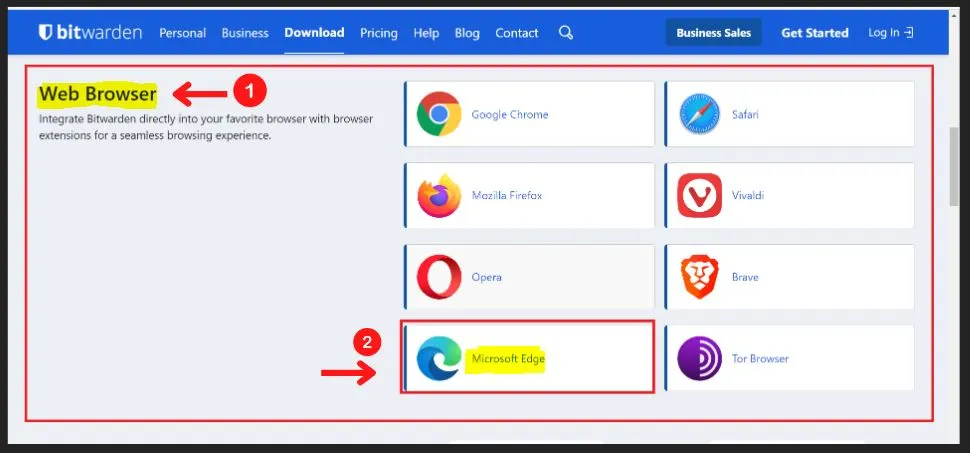Open the Contact page
This screenshot has height=453, width=970.
tap(517, 33)
